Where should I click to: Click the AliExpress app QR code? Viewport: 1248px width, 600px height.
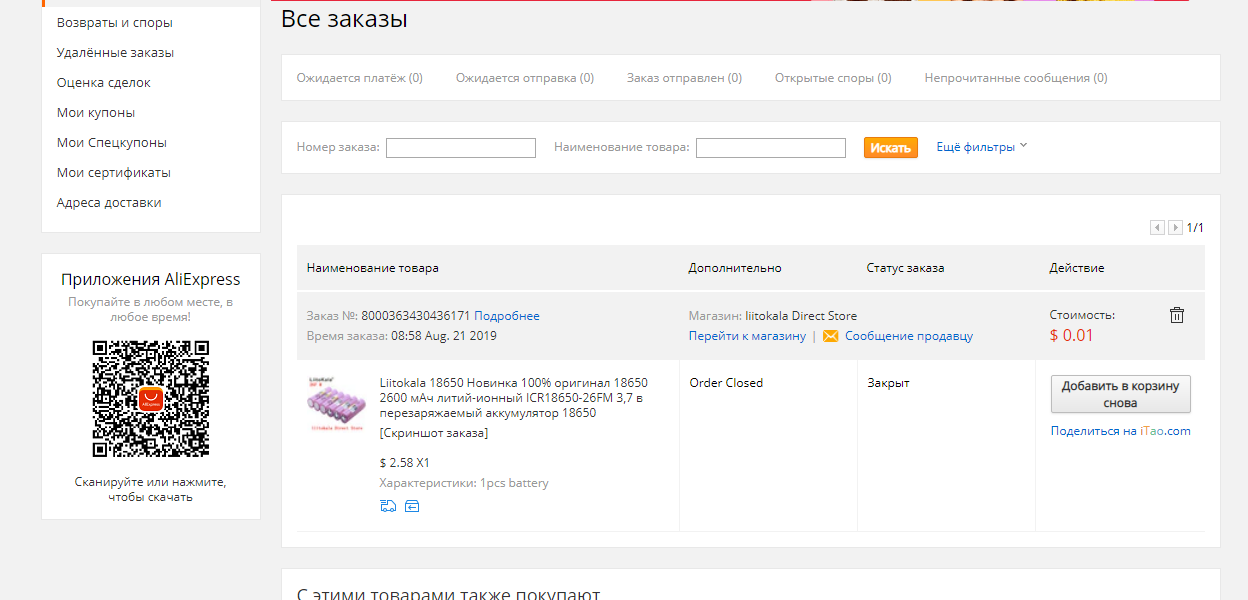(x=151, y=399)
